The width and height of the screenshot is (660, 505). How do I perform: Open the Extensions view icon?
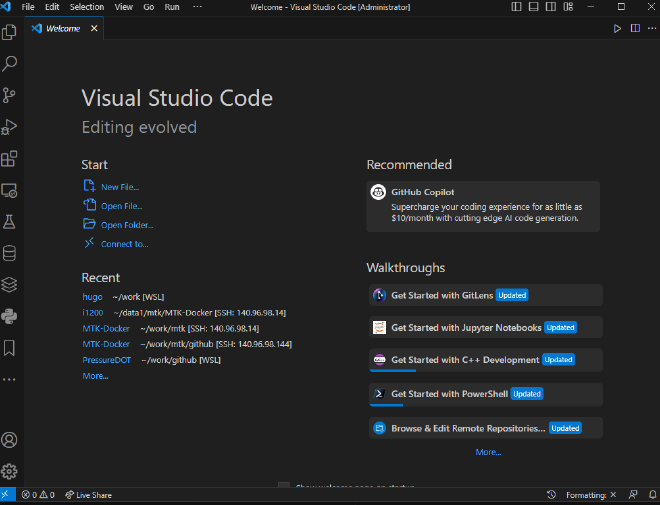pos(9,159)
